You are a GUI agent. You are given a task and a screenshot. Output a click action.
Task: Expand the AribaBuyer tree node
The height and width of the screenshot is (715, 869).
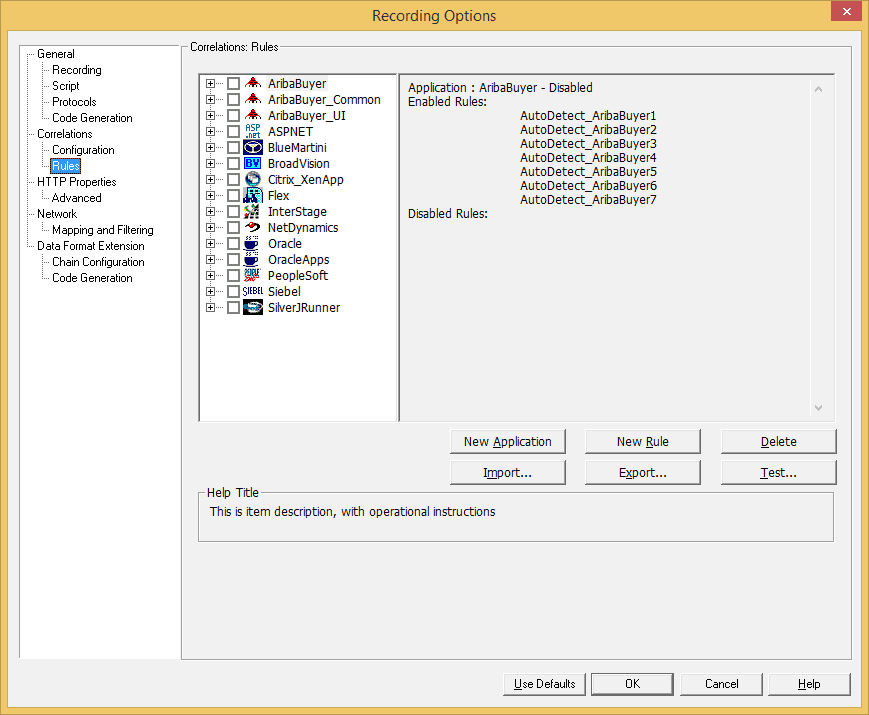(210, 84)
